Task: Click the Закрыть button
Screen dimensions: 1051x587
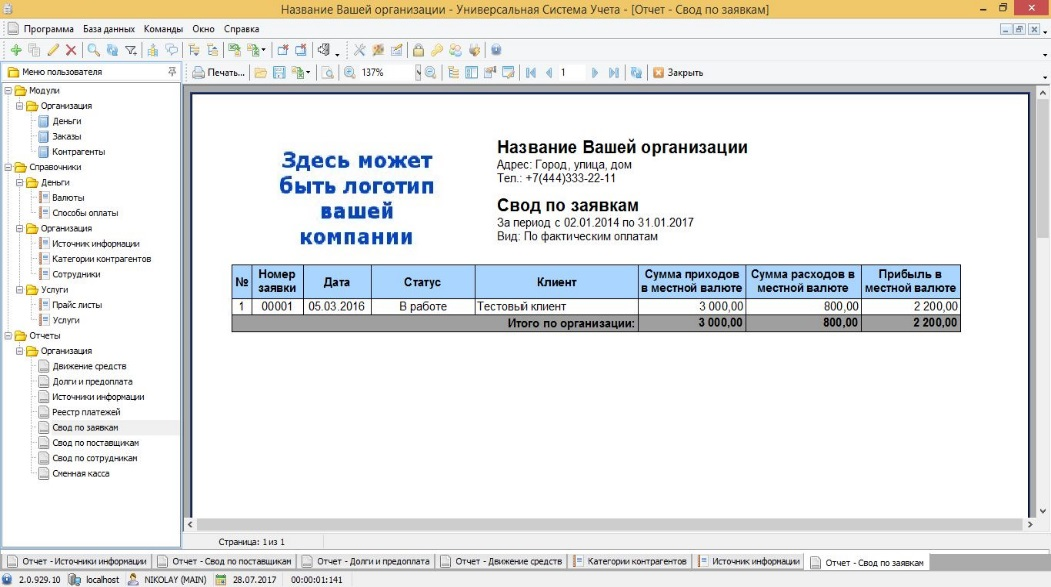Action: pyautogui.click(x=678, y=72)
